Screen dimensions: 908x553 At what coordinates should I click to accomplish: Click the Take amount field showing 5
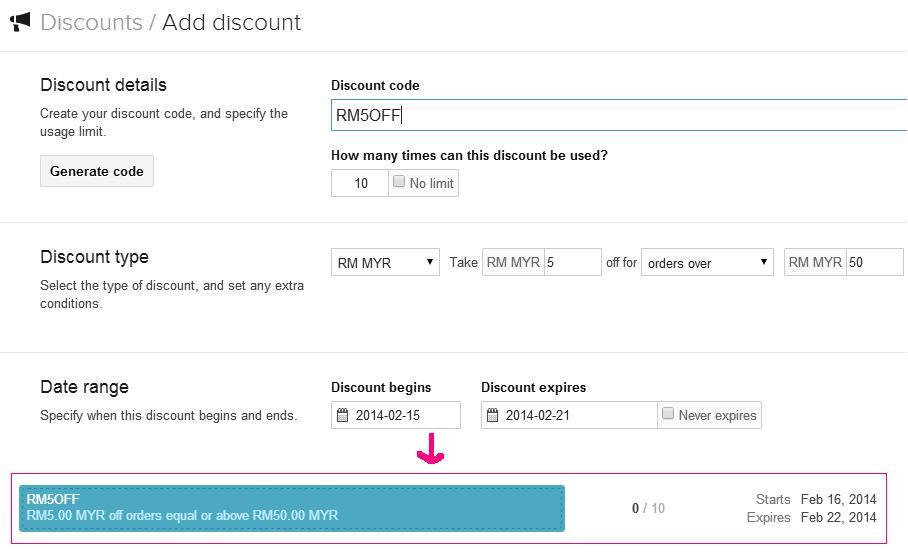click(x=572, y=262)
